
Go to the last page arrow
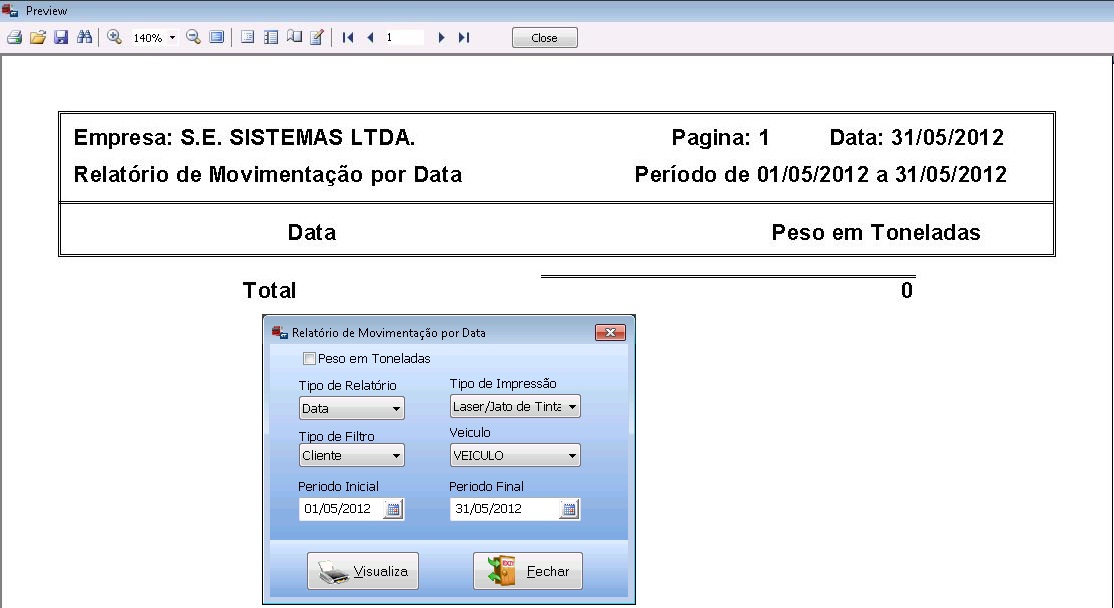coord(463,38)
